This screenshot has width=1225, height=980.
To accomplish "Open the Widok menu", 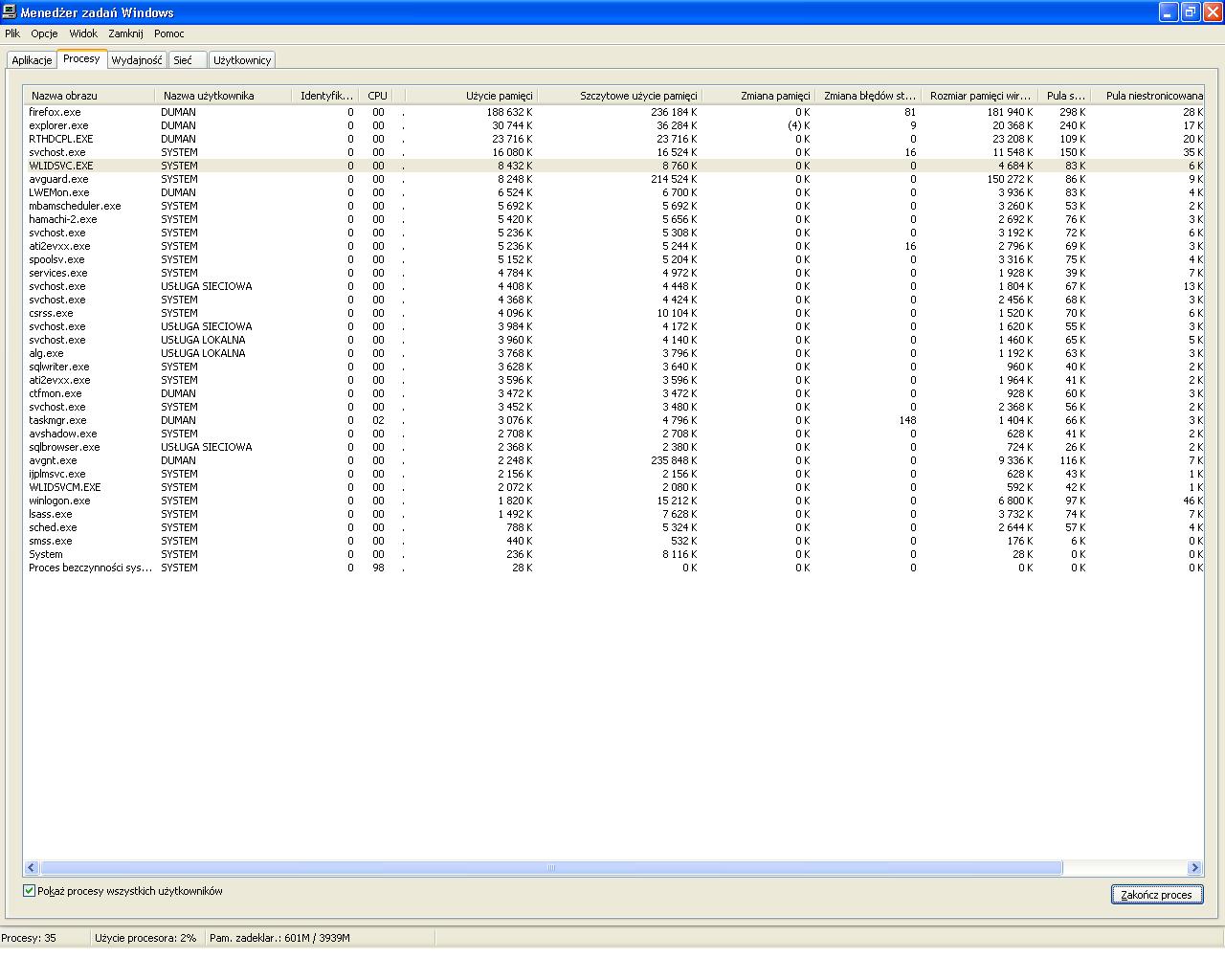I will 83,33.
